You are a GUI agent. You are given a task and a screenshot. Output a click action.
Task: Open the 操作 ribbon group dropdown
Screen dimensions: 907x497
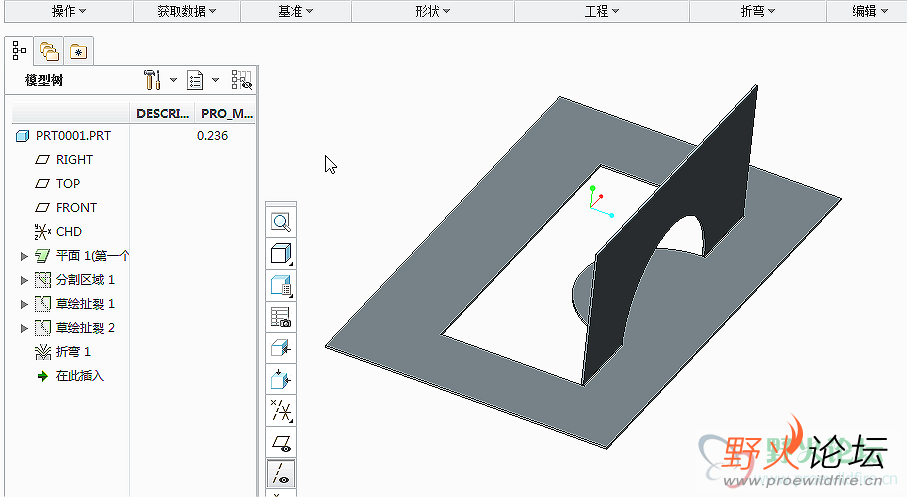69,11
